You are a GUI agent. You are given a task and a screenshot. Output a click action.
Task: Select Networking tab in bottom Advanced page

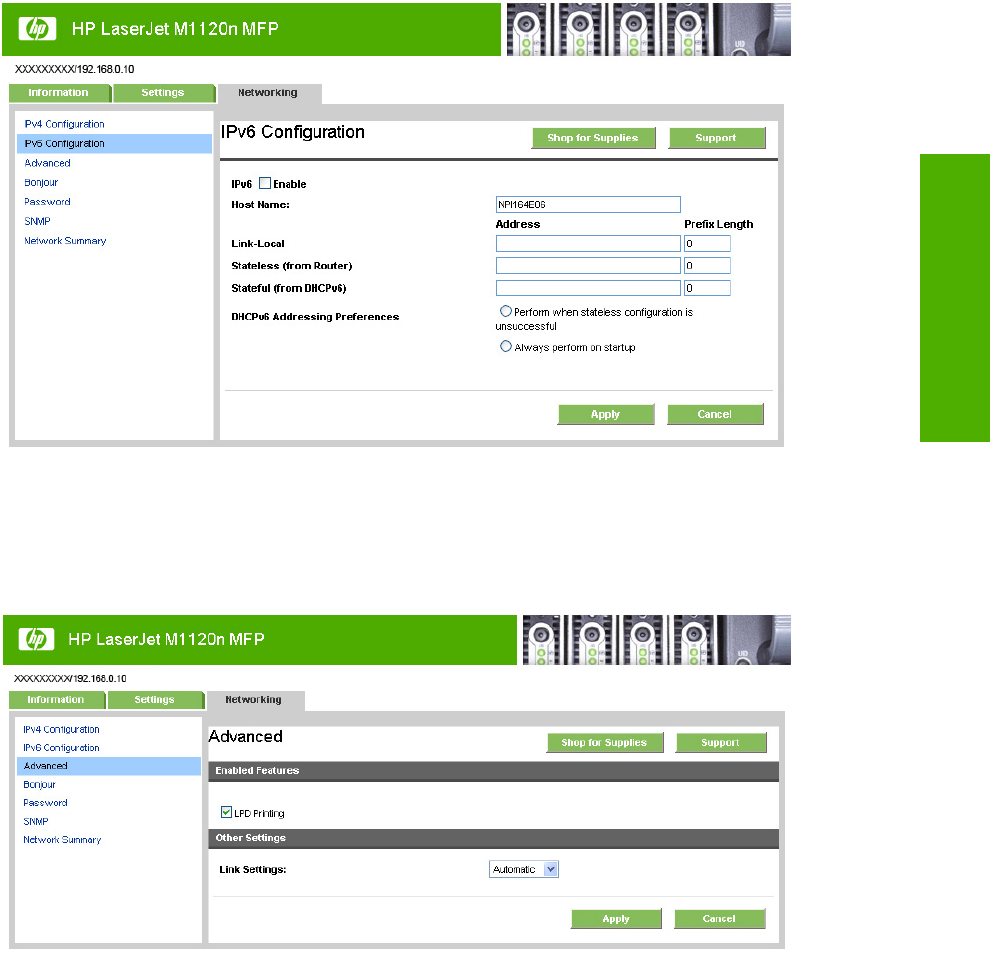255,700
